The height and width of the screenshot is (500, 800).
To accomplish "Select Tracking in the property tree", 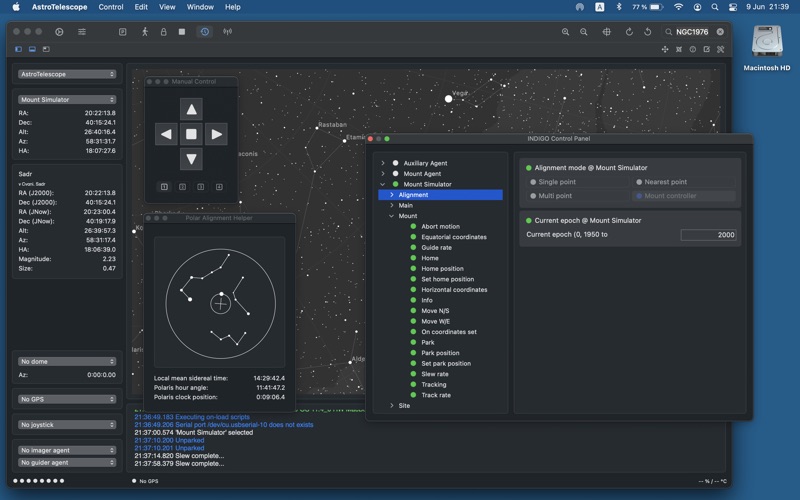I will 434,384.
